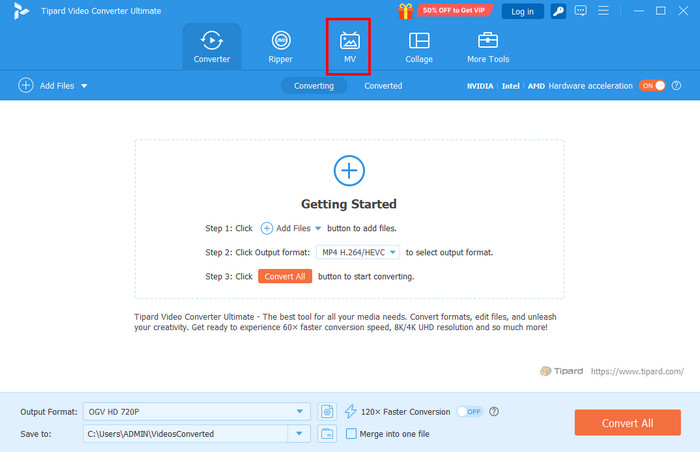Expand the Output Format dropdown

[x=301, y=411]
